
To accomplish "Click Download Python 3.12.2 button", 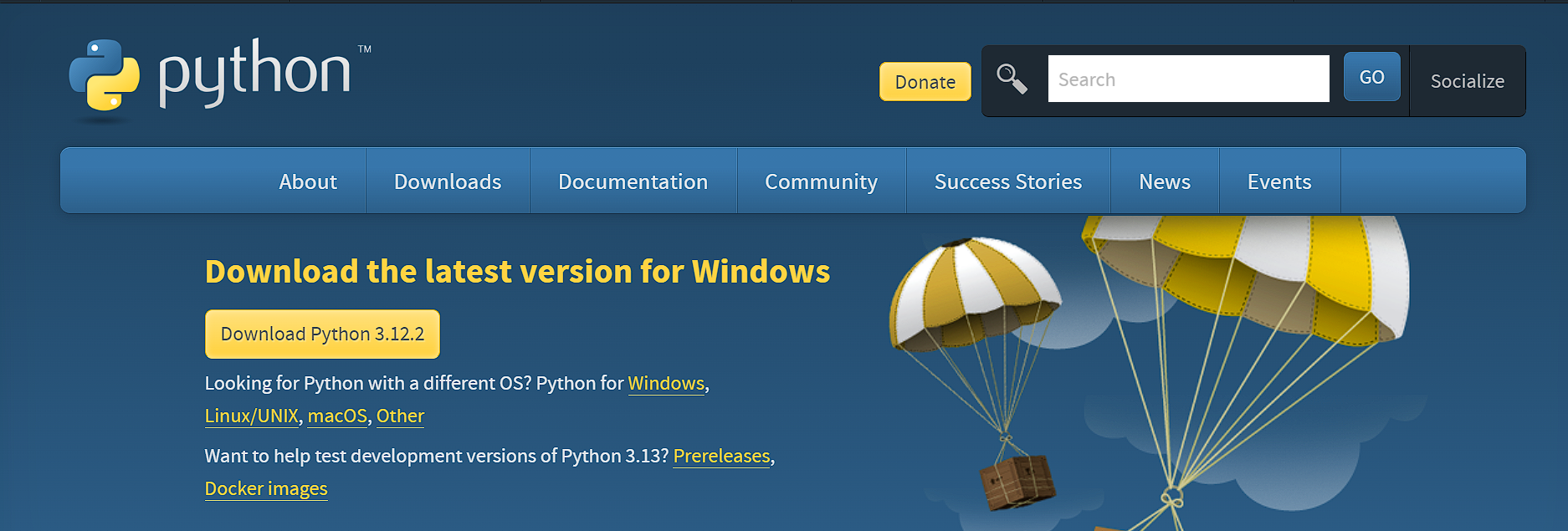I will click(322, 334).
